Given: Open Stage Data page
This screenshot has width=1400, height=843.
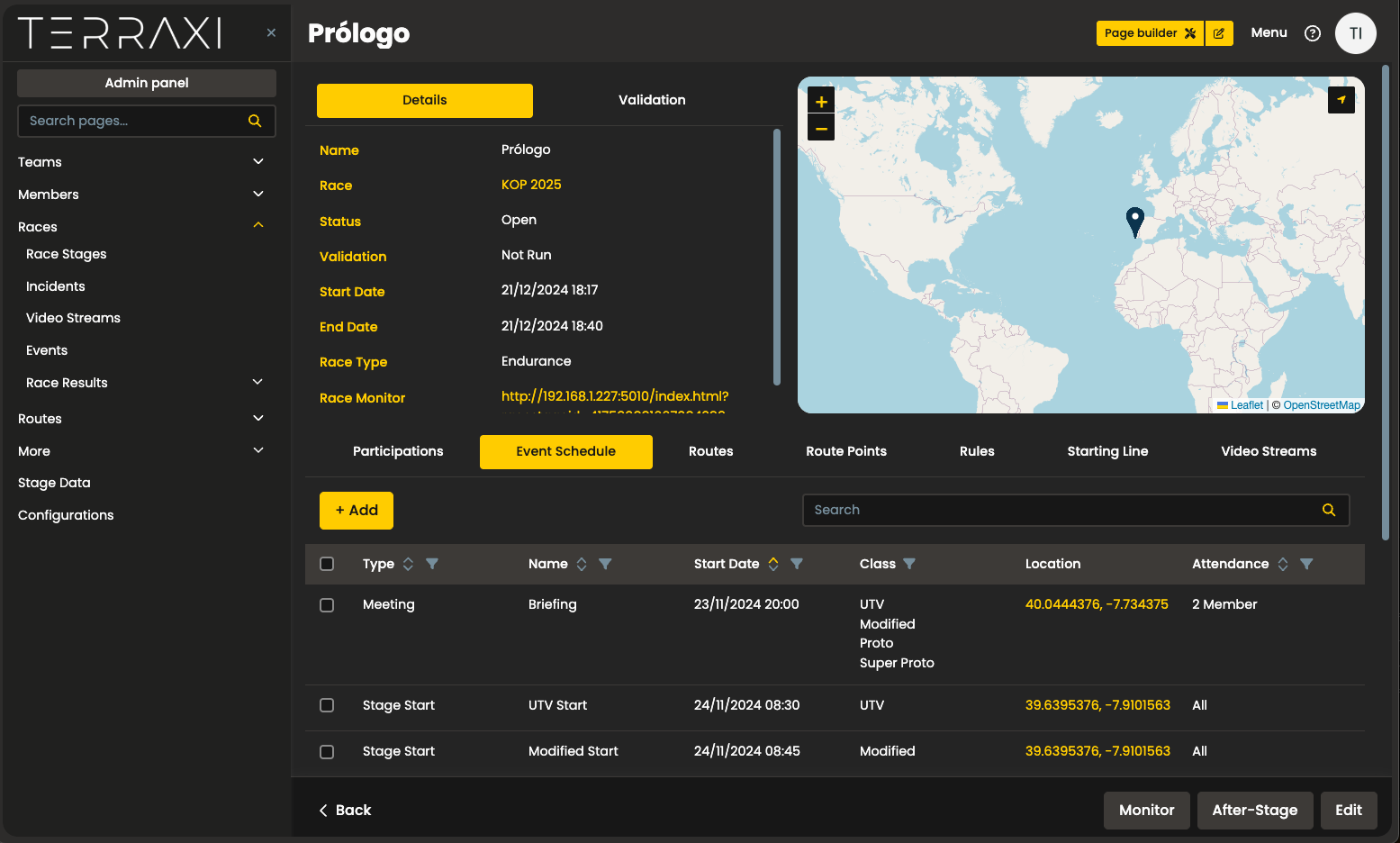Looking at the screenshot, I should [x=54, y=483].
